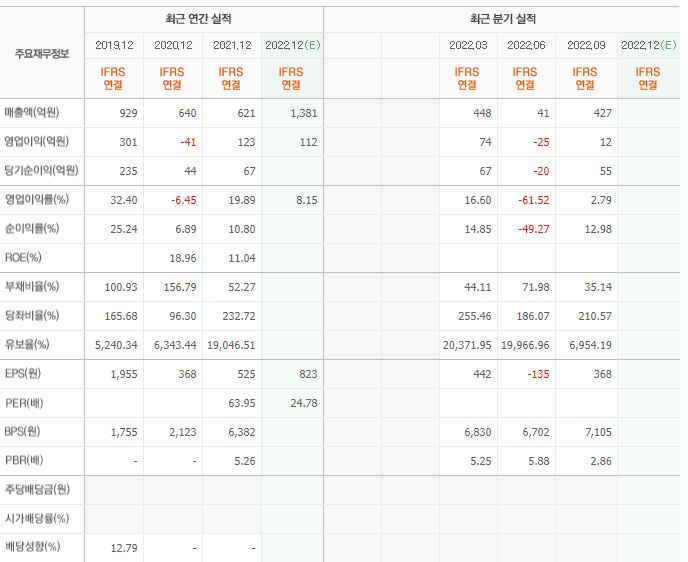Select the ROE(%) row label
Screen dimensions: 688x562
23,258
